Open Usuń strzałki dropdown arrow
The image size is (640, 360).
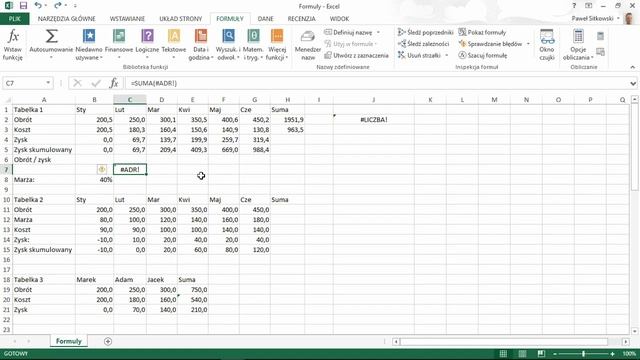click(446, 55)
